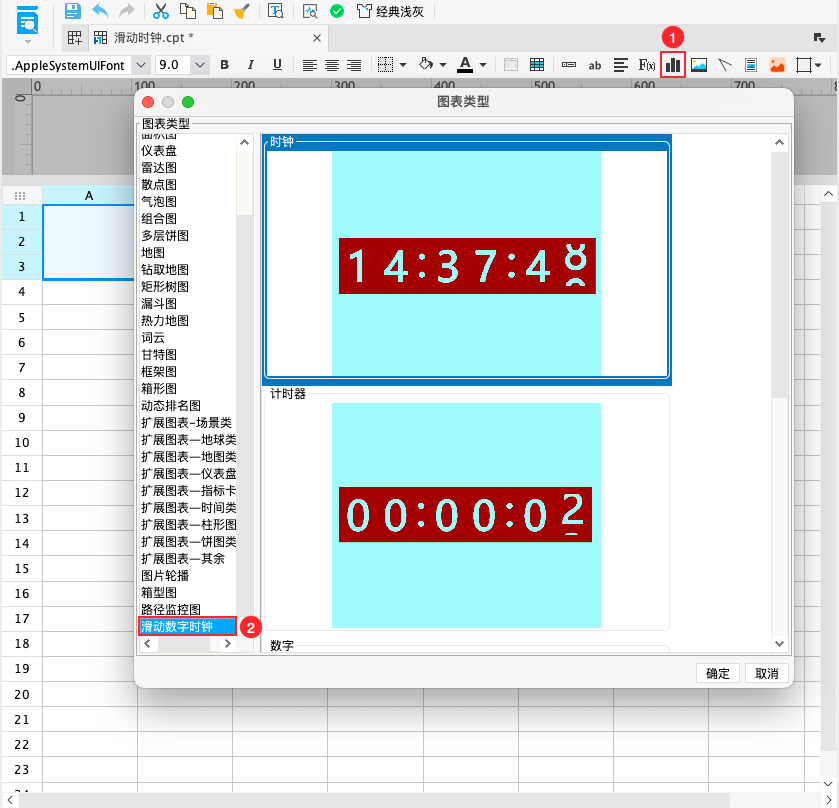Screen dimensions: 839x808
Task: Toggle bold formatting
Action: 225,65
